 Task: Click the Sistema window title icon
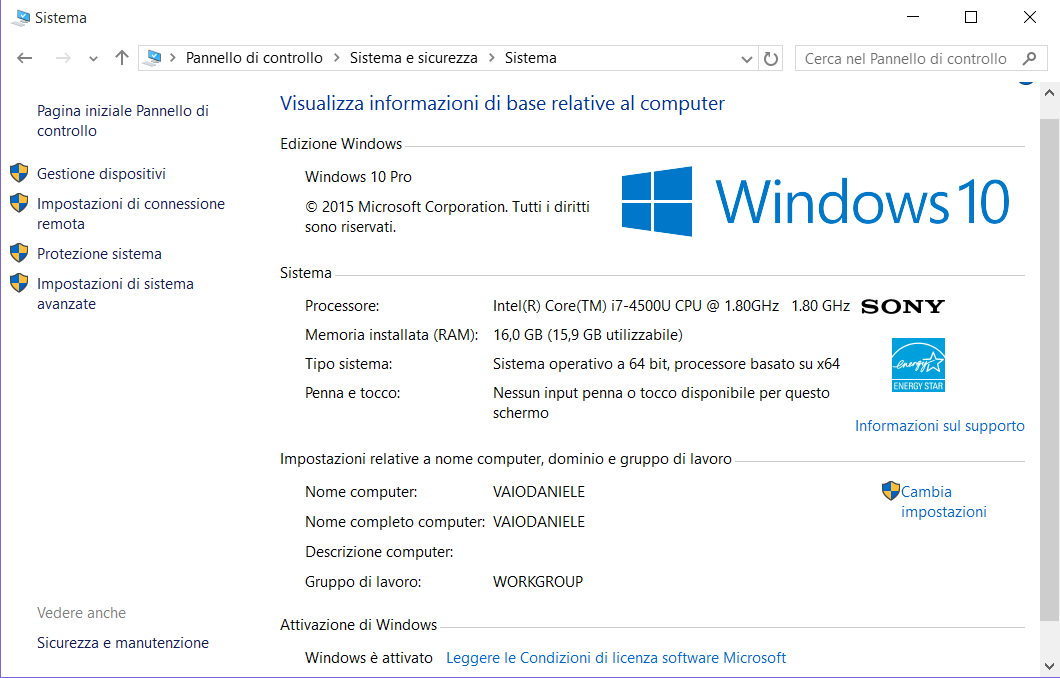pos(21,18)
